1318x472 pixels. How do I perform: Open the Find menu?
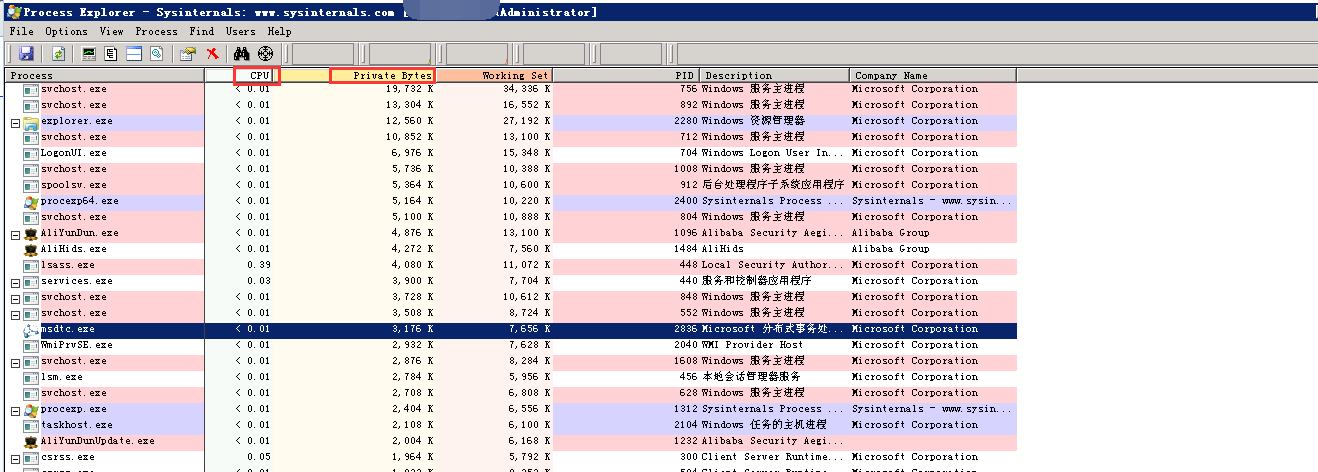[202, 31]
